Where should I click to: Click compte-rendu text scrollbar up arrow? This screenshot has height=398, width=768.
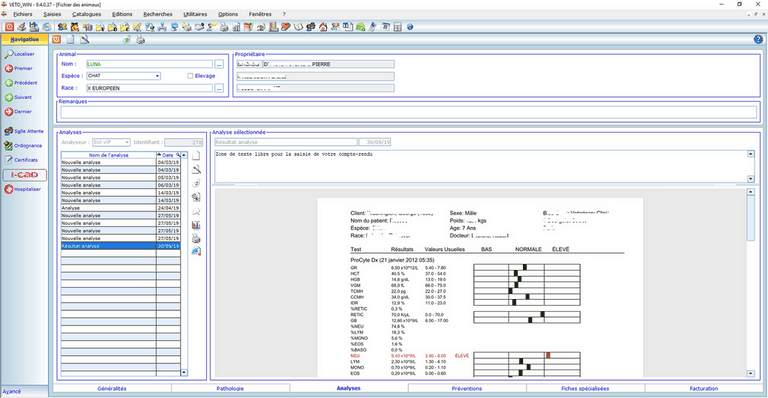pyautogui.click(x=751, y=154)
